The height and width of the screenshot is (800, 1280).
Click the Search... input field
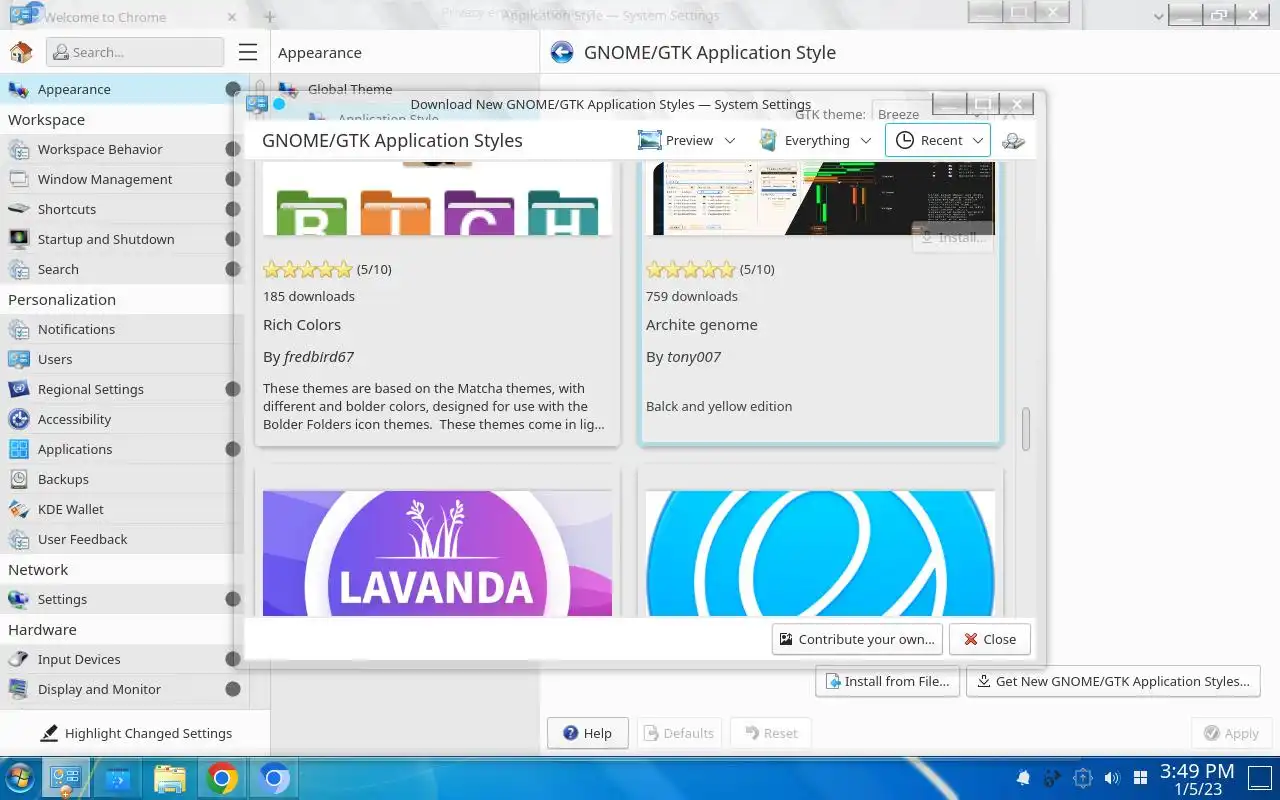(135, 52)
